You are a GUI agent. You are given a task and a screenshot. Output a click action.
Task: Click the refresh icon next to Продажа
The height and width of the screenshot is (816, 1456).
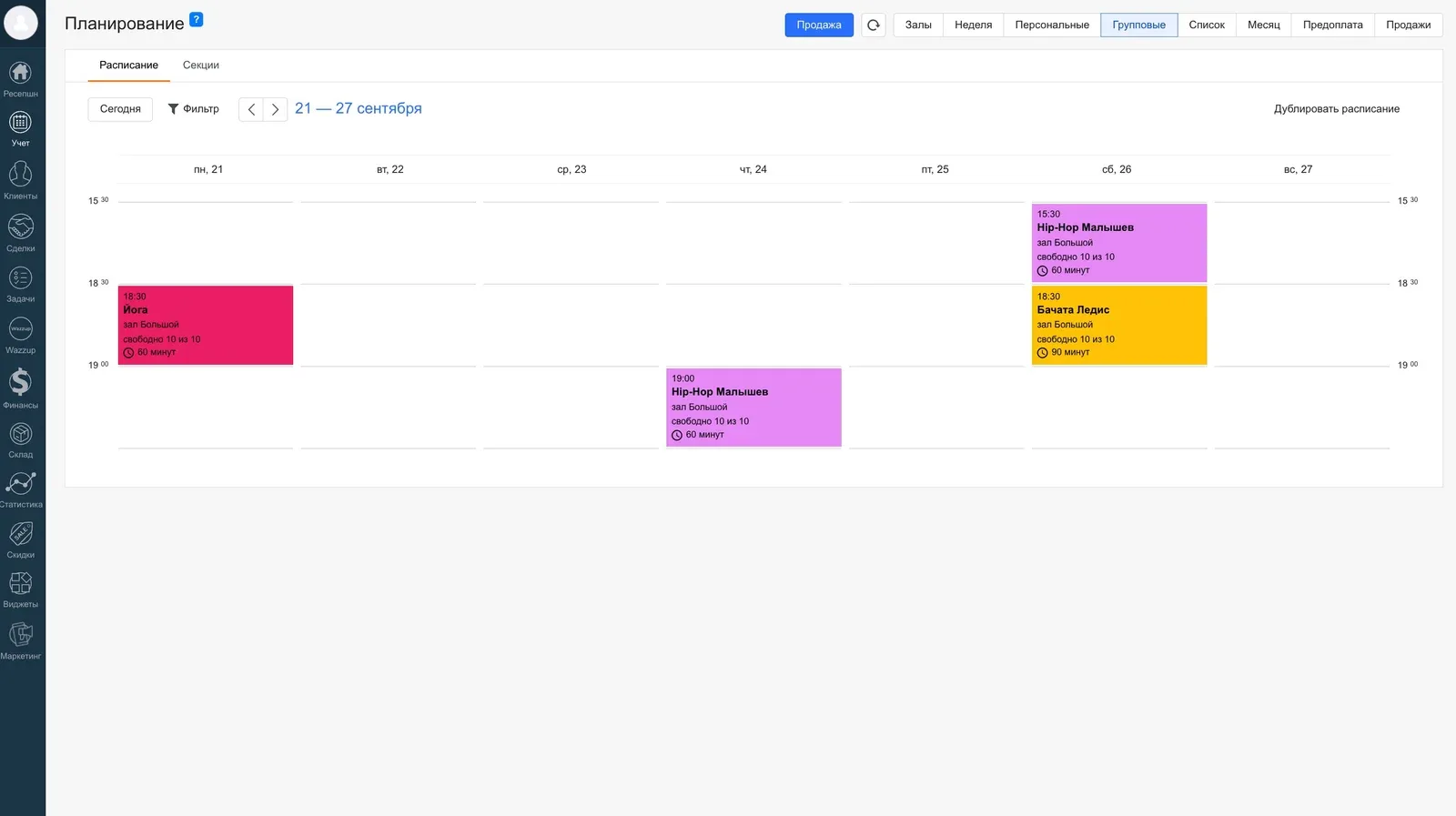point(874,25)
